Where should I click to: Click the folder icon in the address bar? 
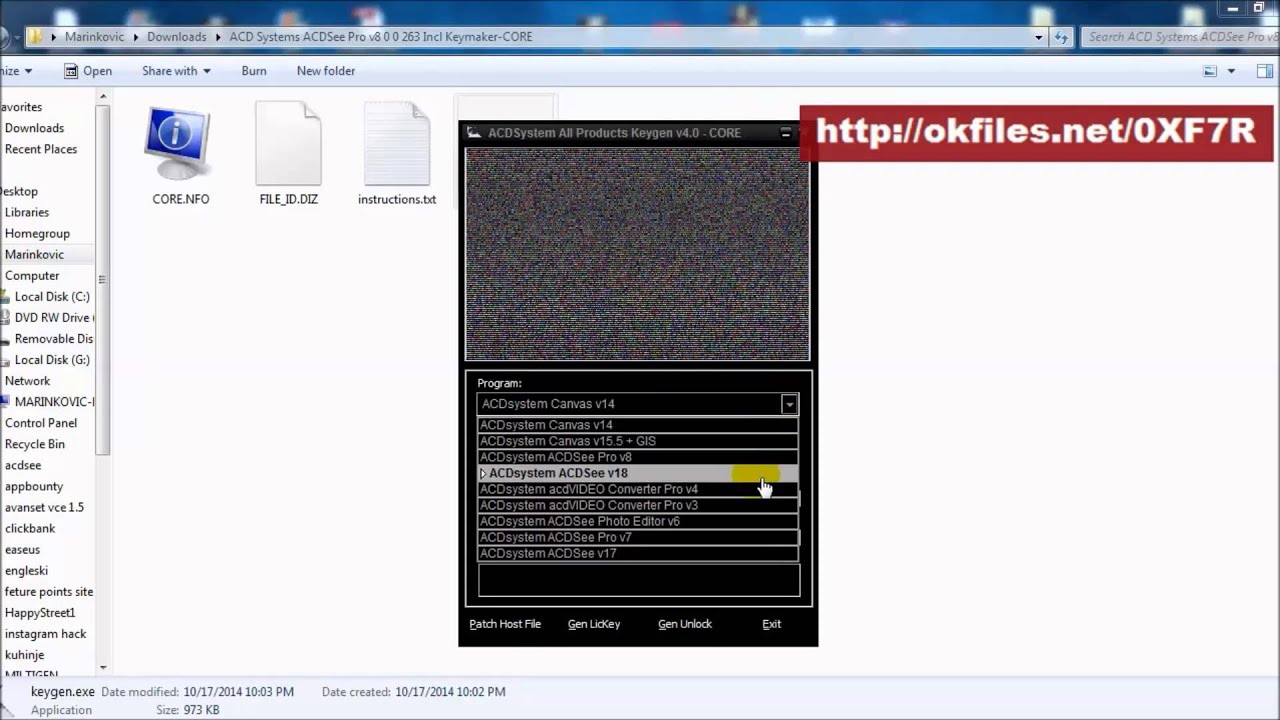tap(35, 37)
